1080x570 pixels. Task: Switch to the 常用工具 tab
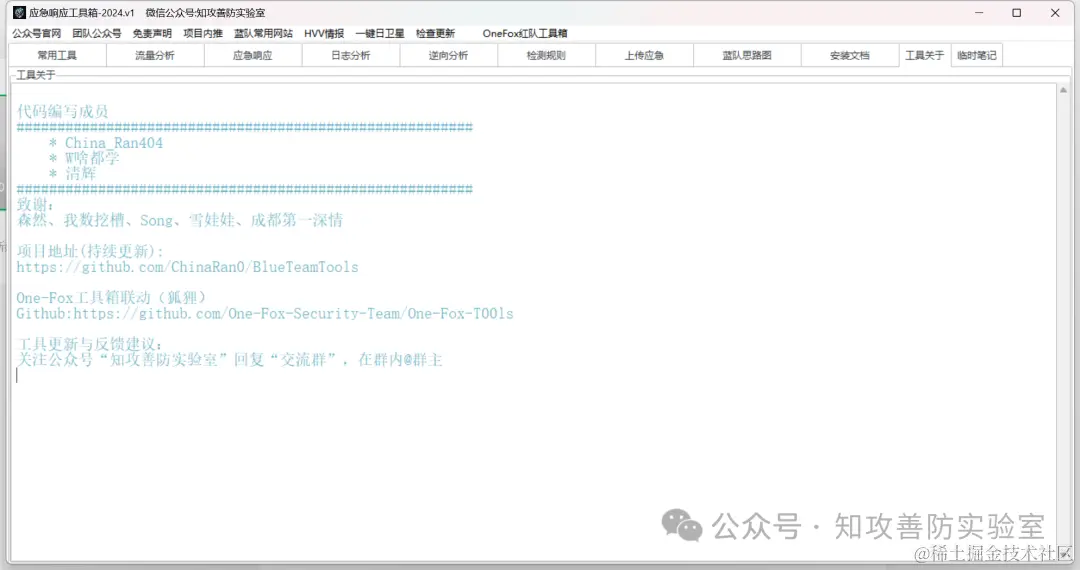pyautogui.click(x=57, y=55)
